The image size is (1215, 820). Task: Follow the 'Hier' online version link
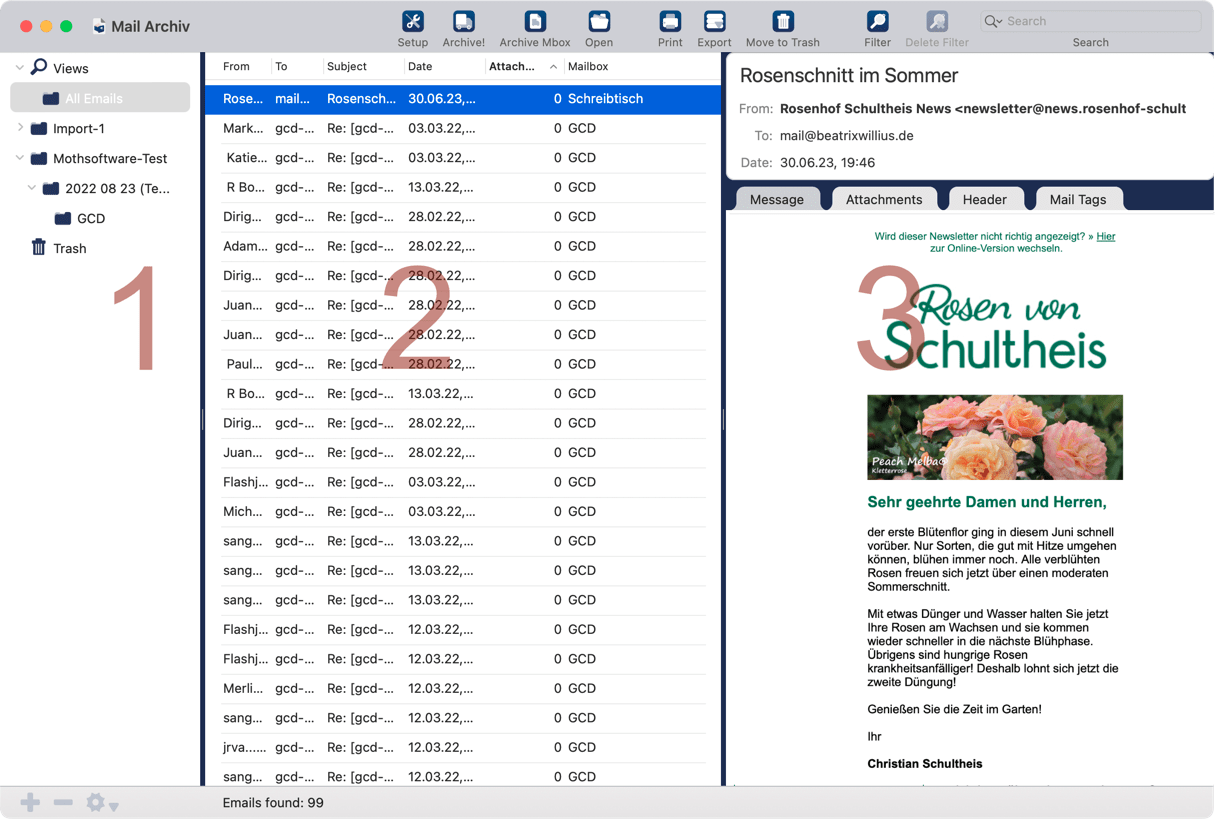pyautogui.click(x=1104, y=236)
